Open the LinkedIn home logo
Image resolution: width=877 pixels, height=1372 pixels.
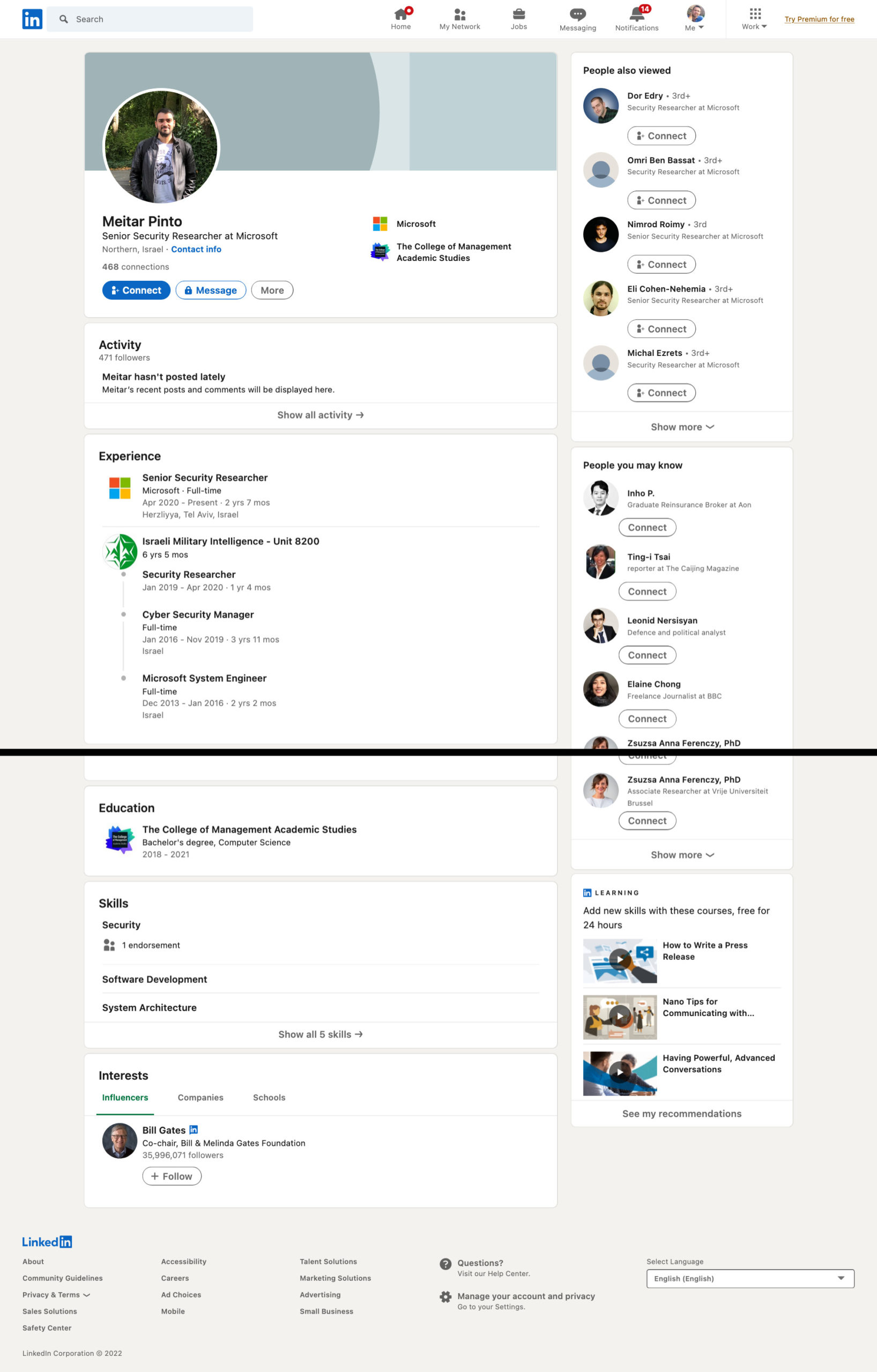click(32, 19)
